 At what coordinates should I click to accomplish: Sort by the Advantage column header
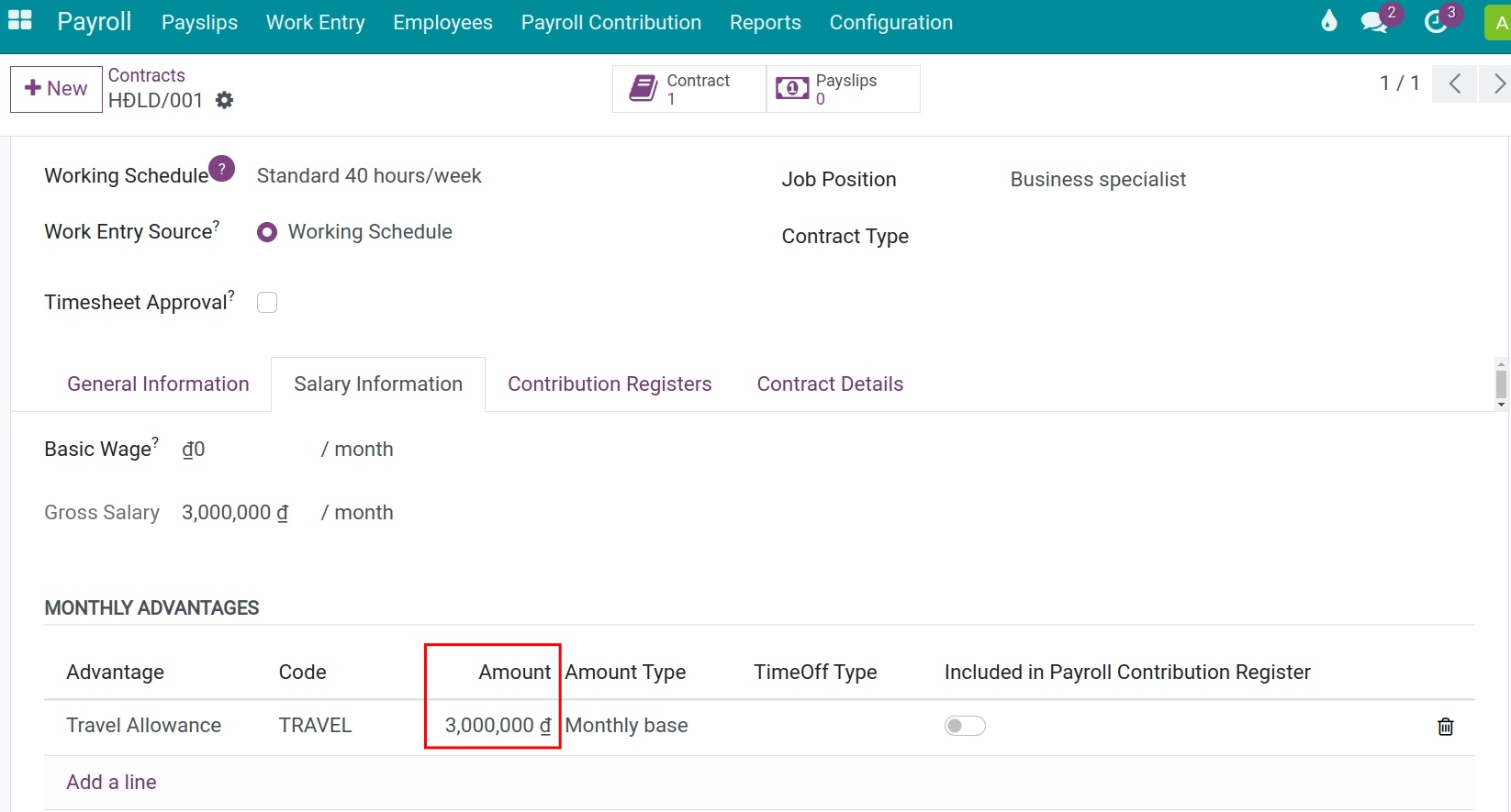point(115,672)
